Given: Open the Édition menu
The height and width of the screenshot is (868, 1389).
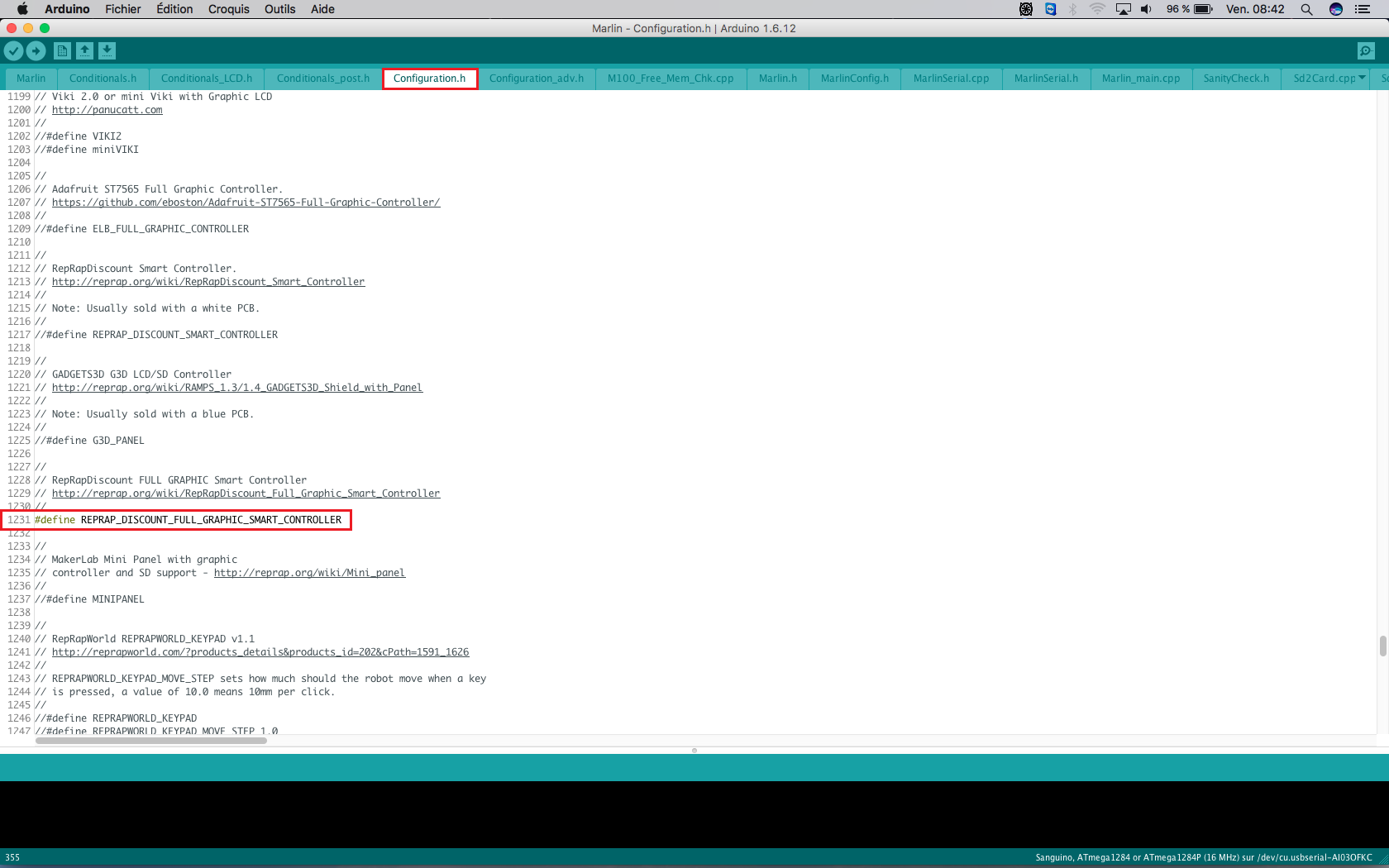Looking at the screenshot, I should pyautogui.click(x=174, y=9).
